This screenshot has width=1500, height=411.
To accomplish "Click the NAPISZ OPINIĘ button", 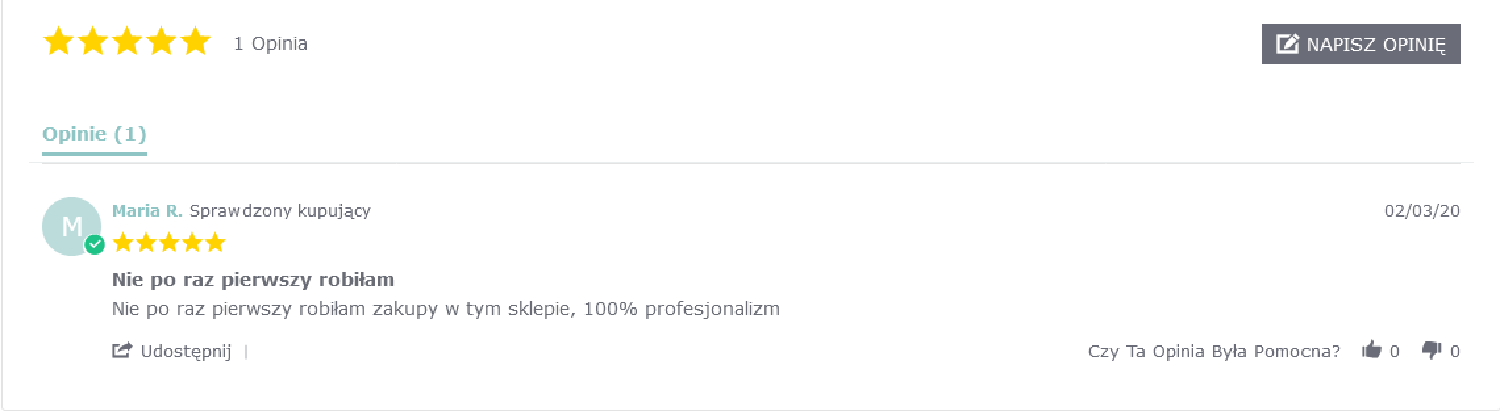I will [x=1361, y=44].
